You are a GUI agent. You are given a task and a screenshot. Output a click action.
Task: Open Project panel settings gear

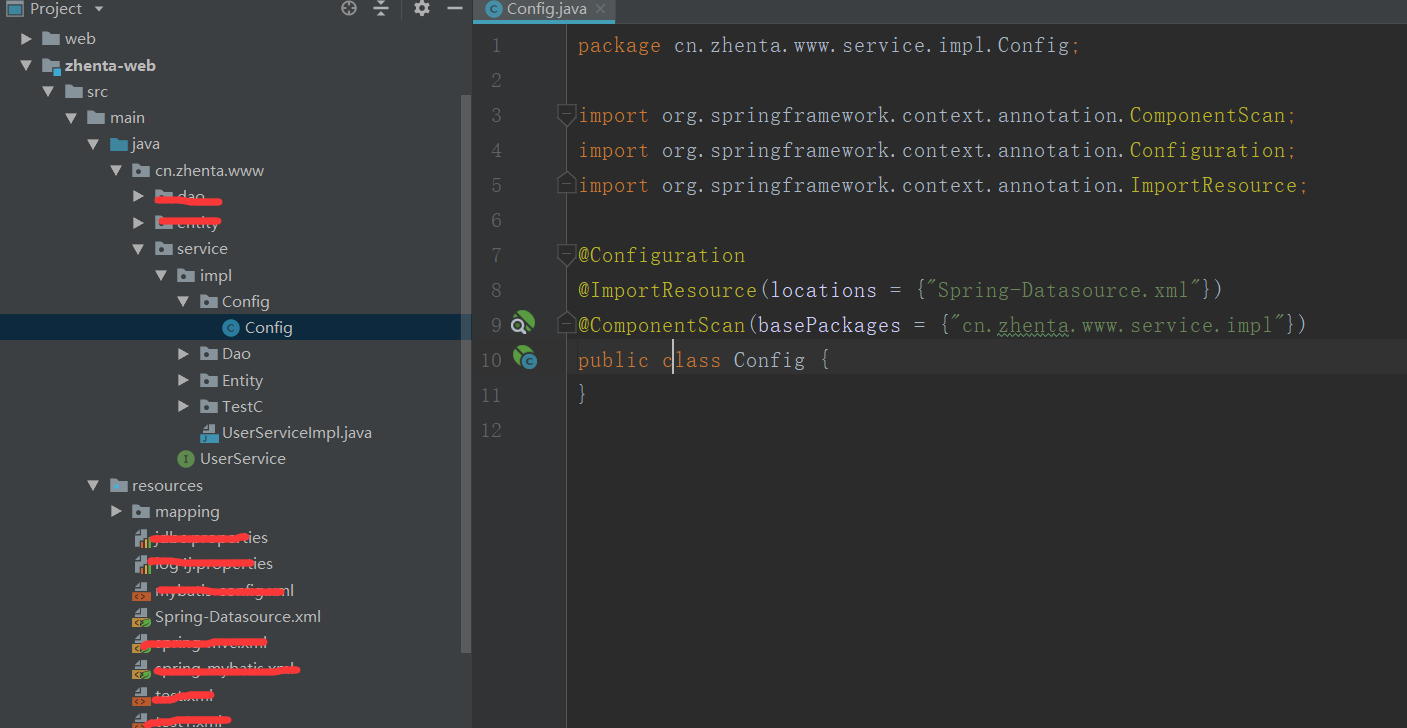click(x=422, y=9)
